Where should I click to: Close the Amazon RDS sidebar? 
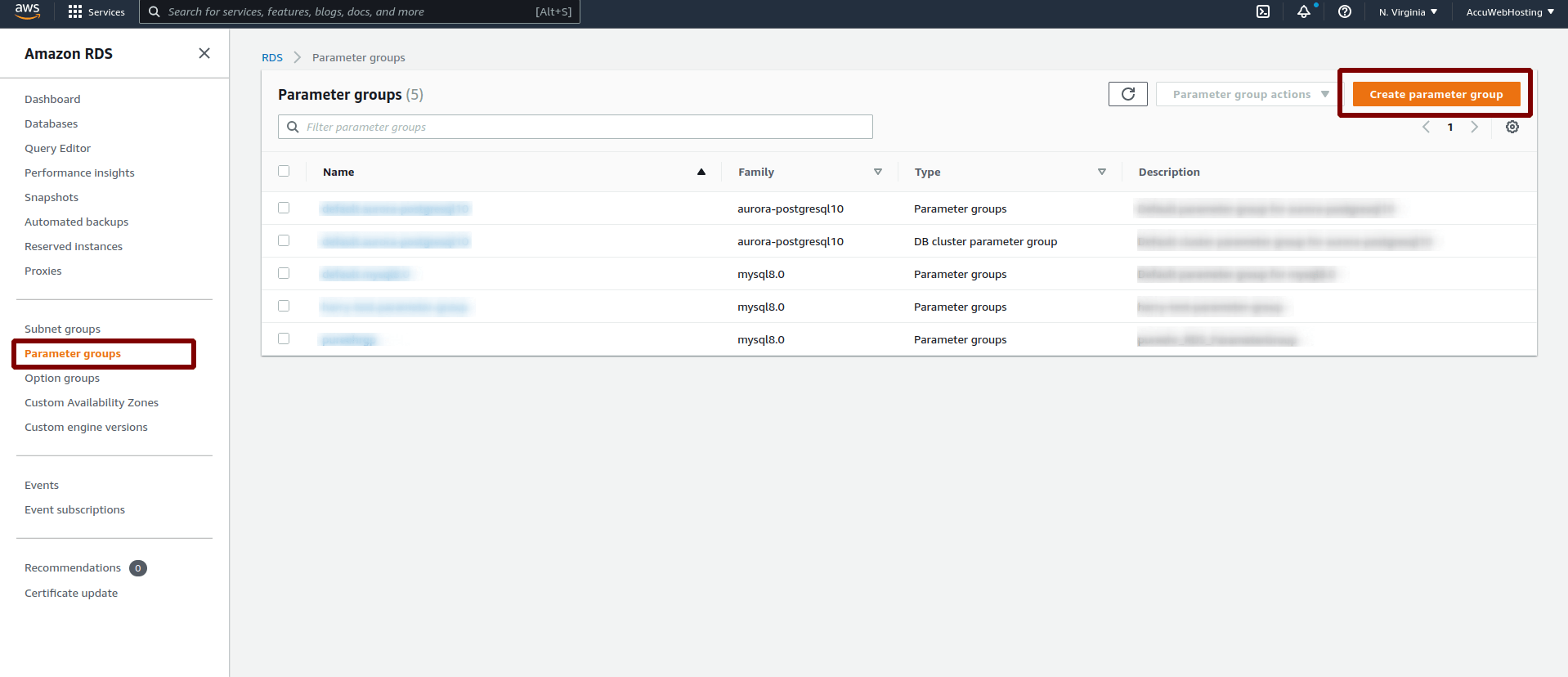(204, 53)
